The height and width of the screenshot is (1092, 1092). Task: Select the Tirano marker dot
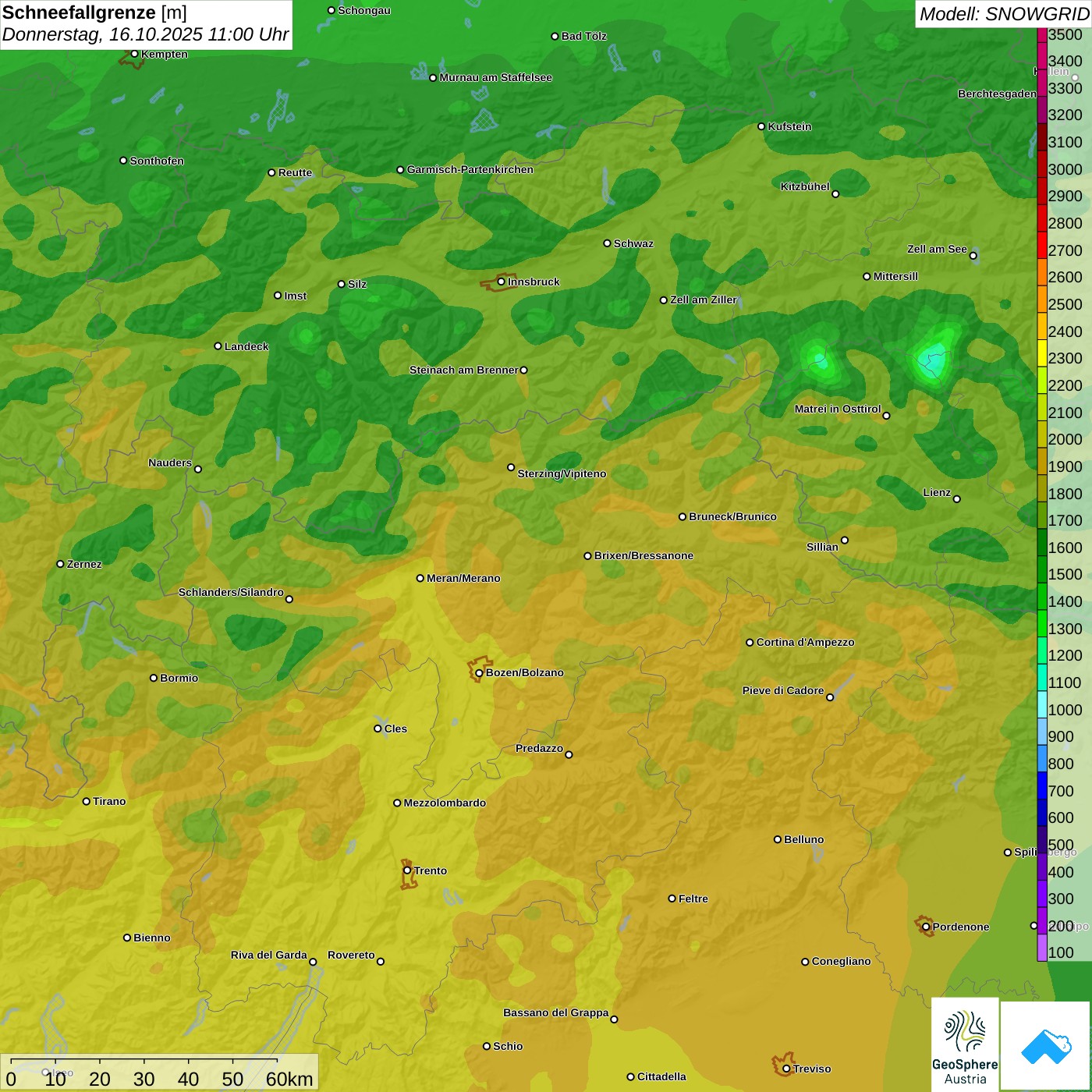coord(87,801)
